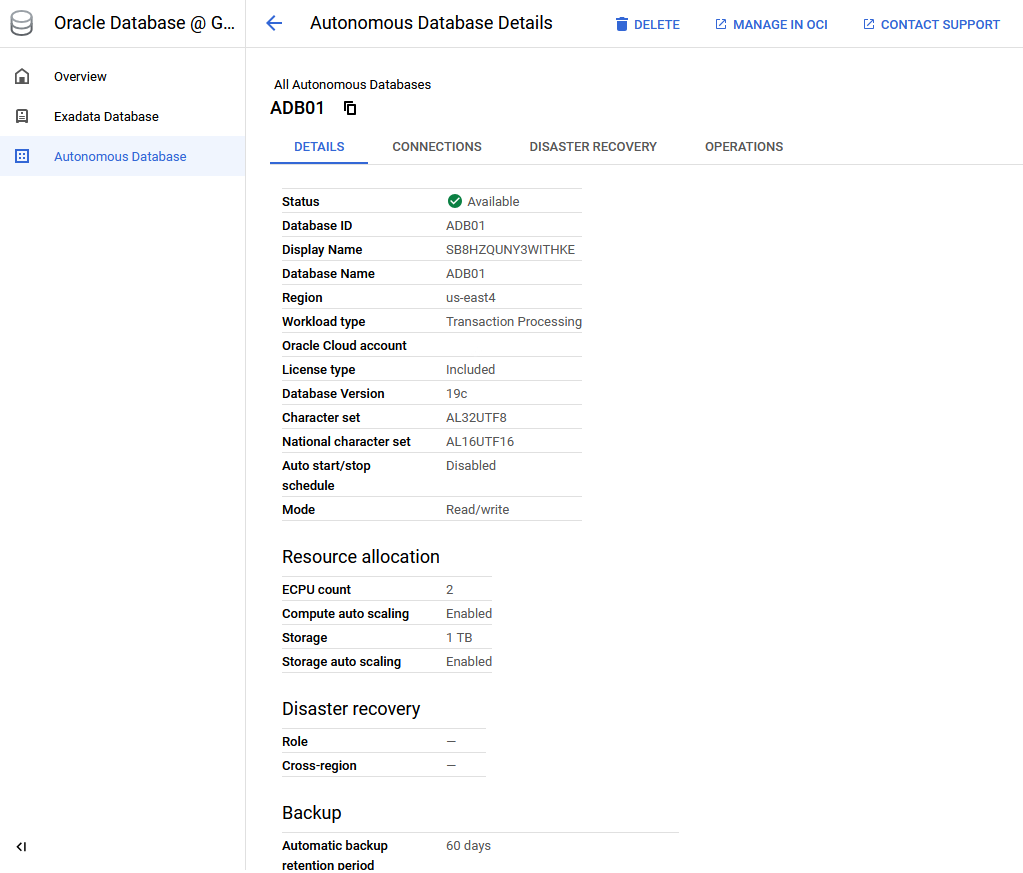Click the Oracle Database stack logo icon
This screenshot has height=873, width=1023.
pos(22,23)
